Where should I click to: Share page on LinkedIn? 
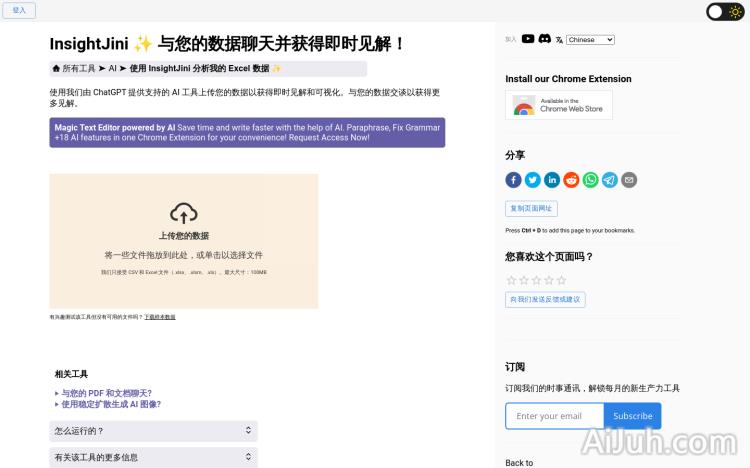pos(552,180)
